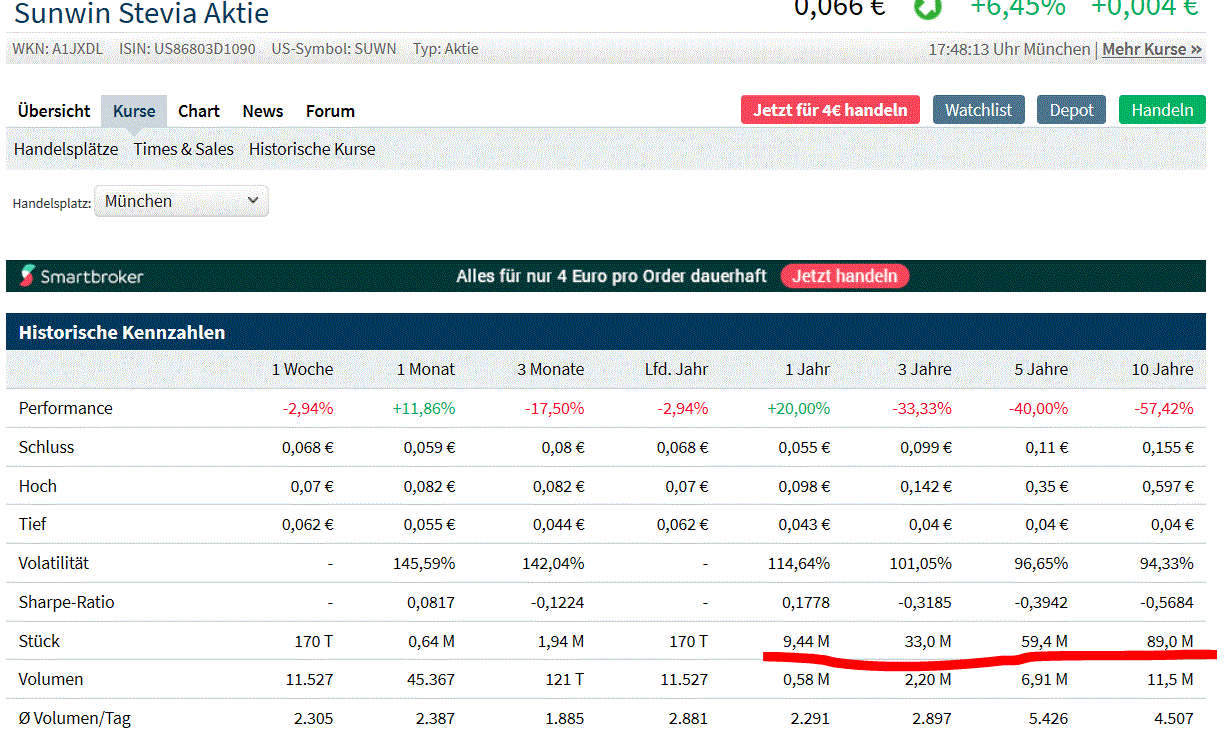Click the Depot button

click(1071, 110)
